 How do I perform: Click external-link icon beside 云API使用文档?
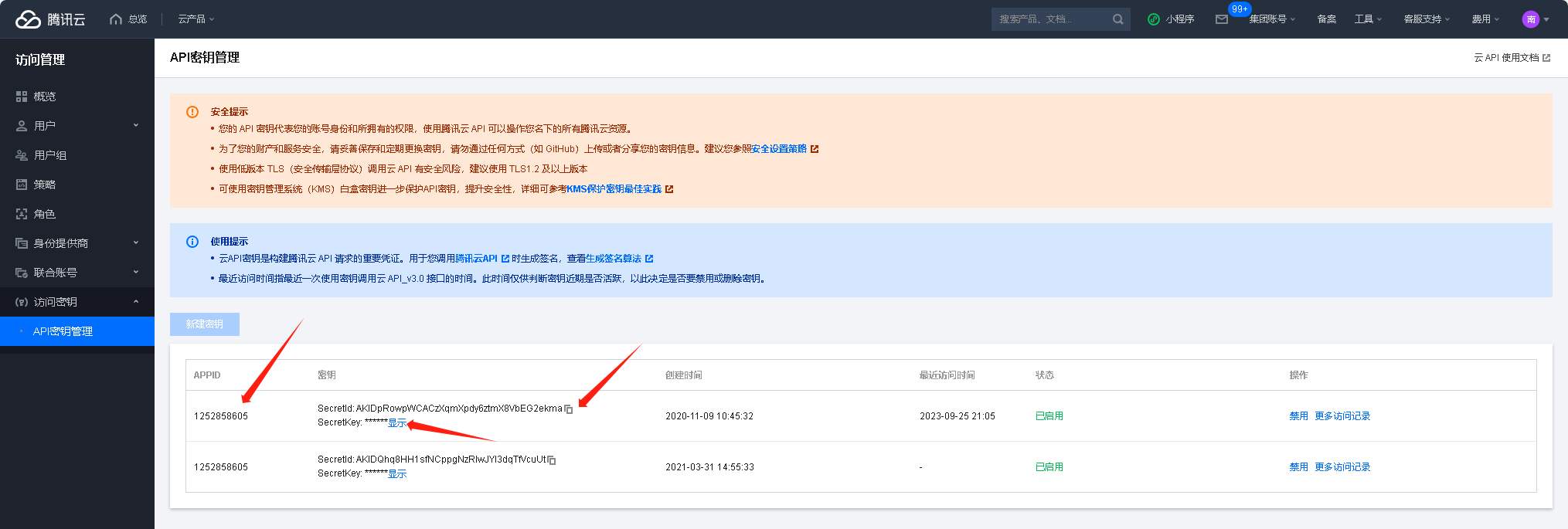(1546, 58)
